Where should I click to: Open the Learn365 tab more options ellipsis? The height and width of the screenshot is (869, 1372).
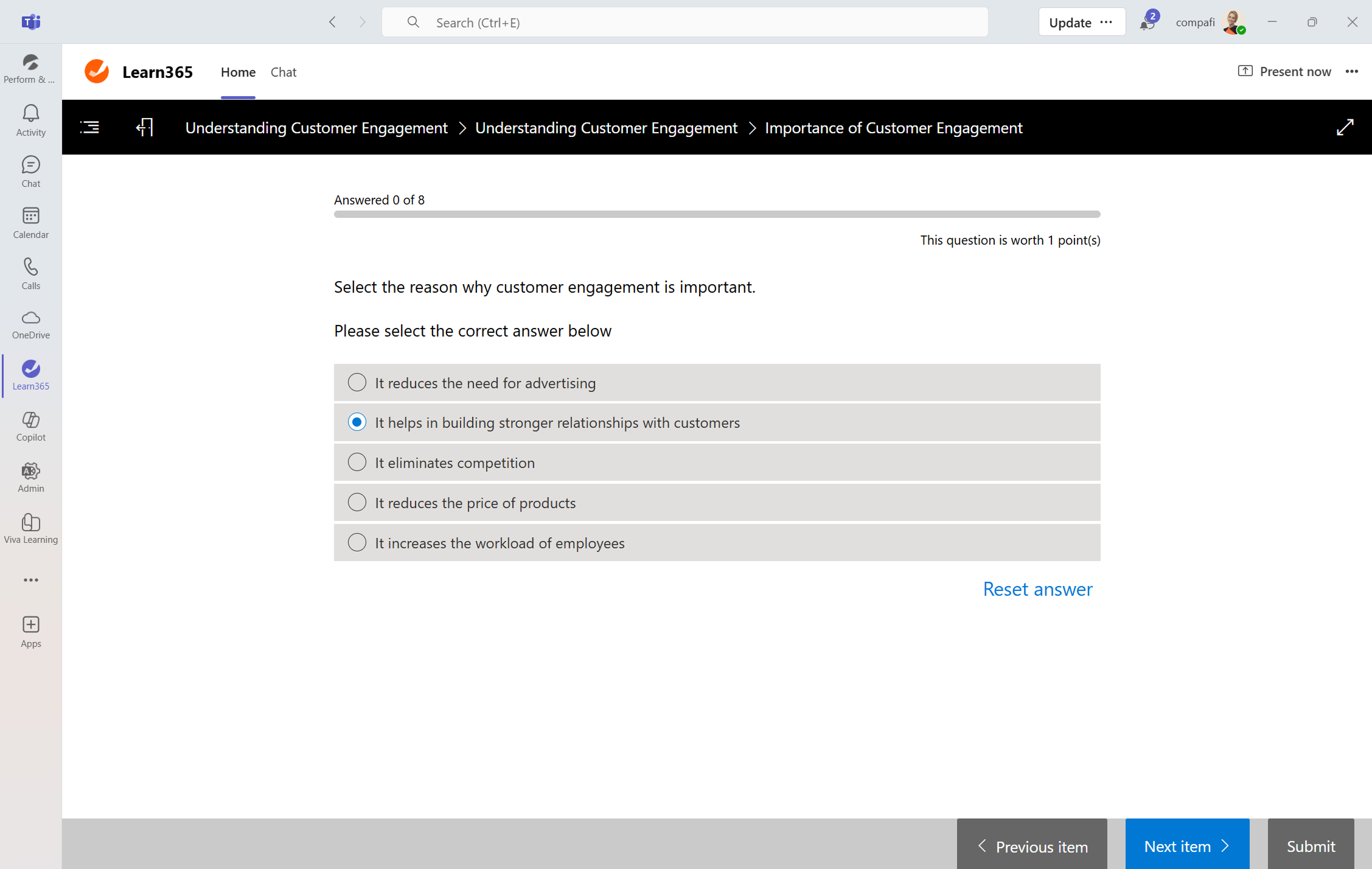pos(1352,72)
